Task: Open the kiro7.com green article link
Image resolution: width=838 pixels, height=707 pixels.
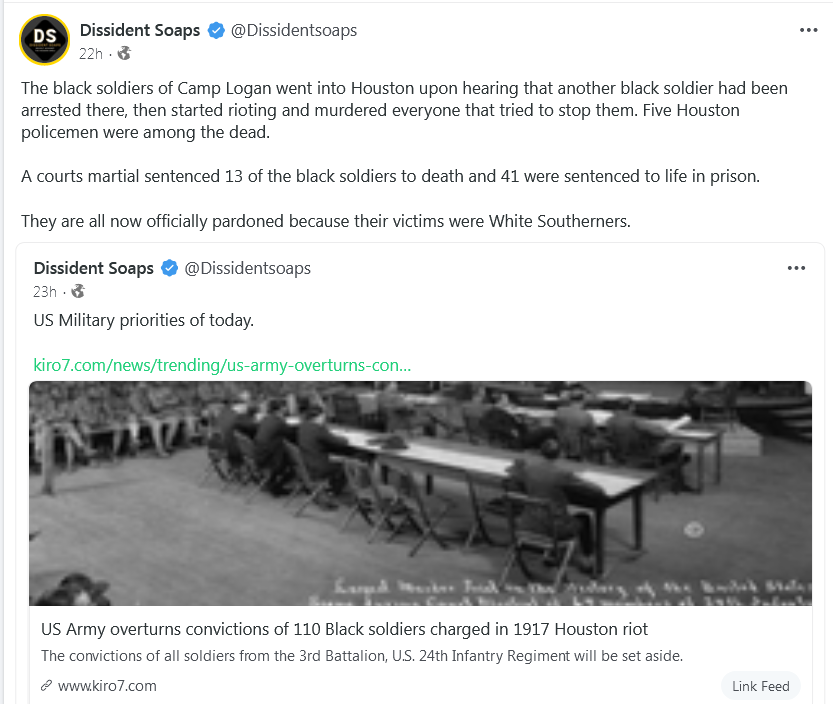Action: tap(222, 365)
